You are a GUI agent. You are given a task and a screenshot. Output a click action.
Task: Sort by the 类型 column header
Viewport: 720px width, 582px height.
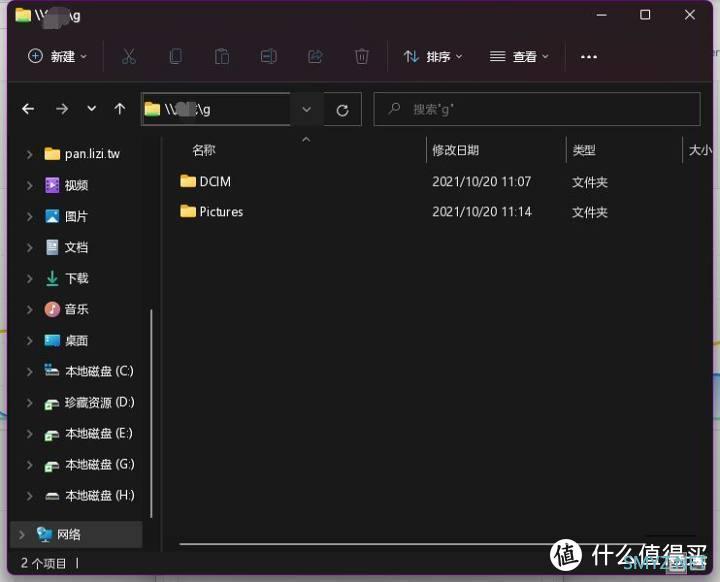click(584, 150)
